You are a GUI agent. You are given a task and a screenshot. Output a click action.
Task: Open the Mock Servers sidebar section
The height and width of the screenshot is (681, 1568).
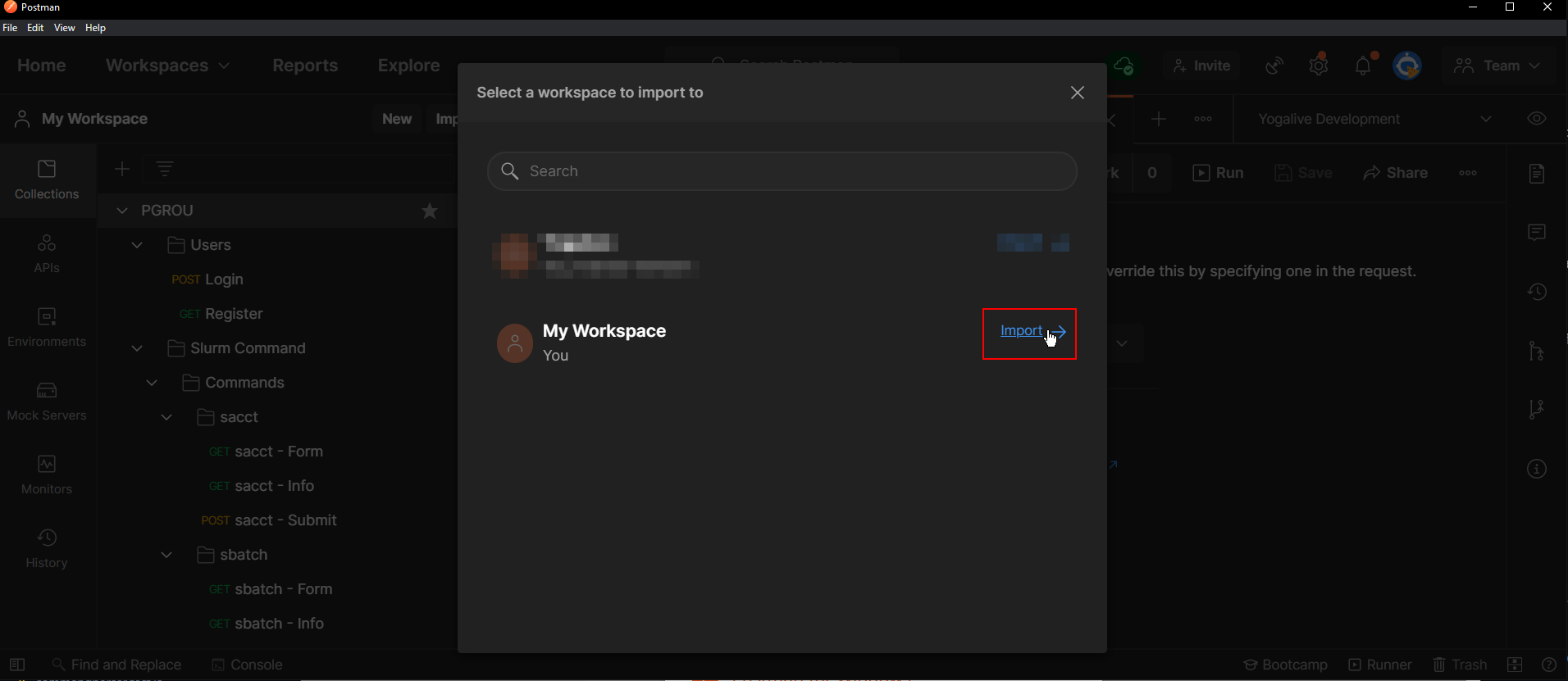pyautogui.click(x=47, y=402)
